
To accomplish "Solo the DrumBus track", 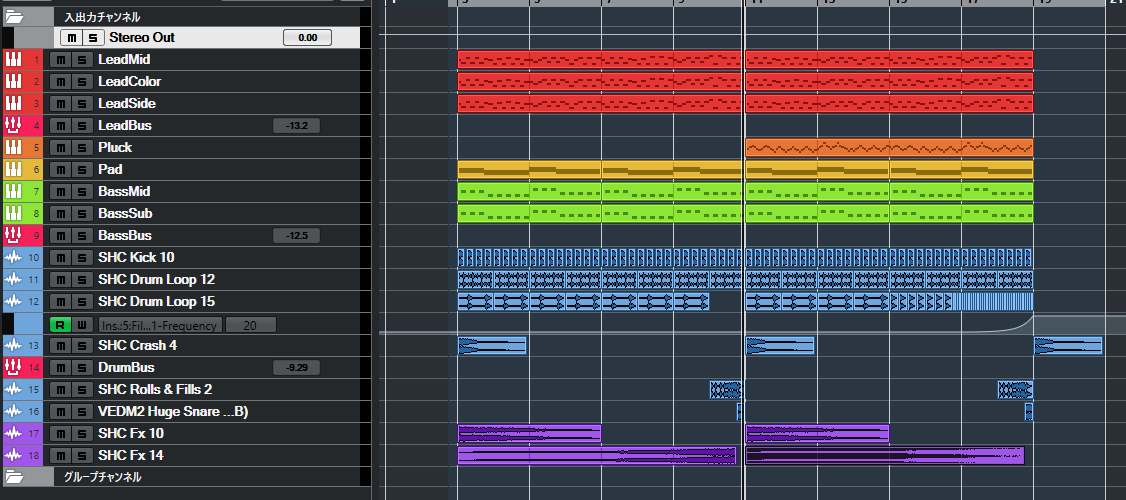I will coord(81,367).
